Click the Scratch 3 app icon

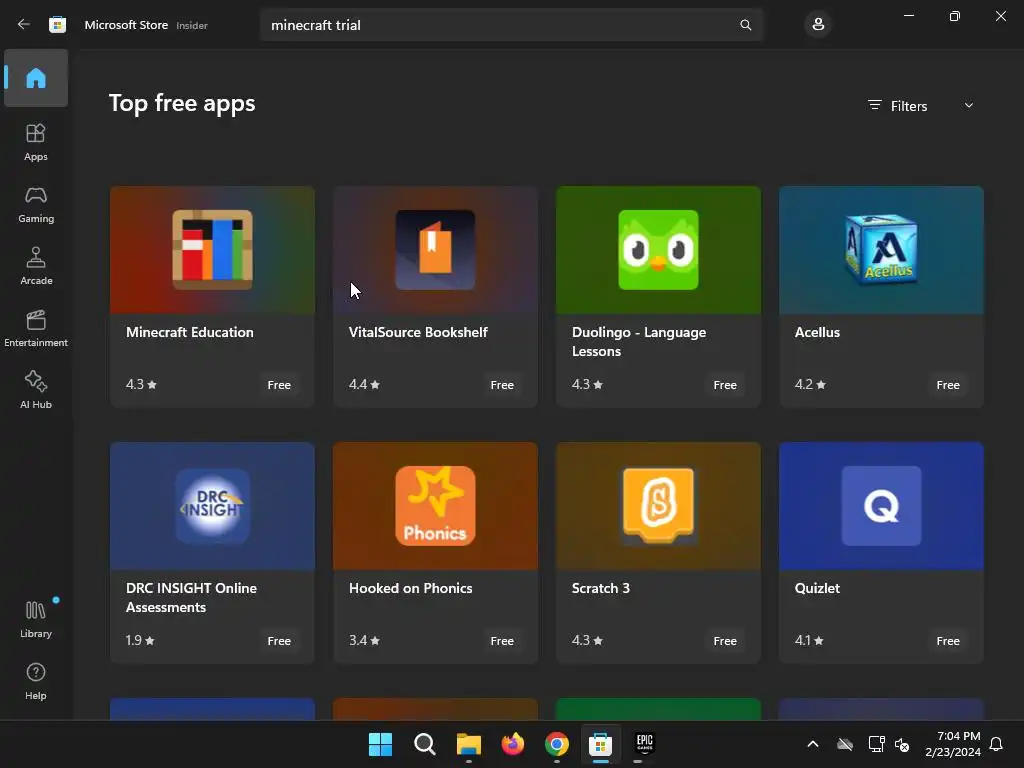658,505
